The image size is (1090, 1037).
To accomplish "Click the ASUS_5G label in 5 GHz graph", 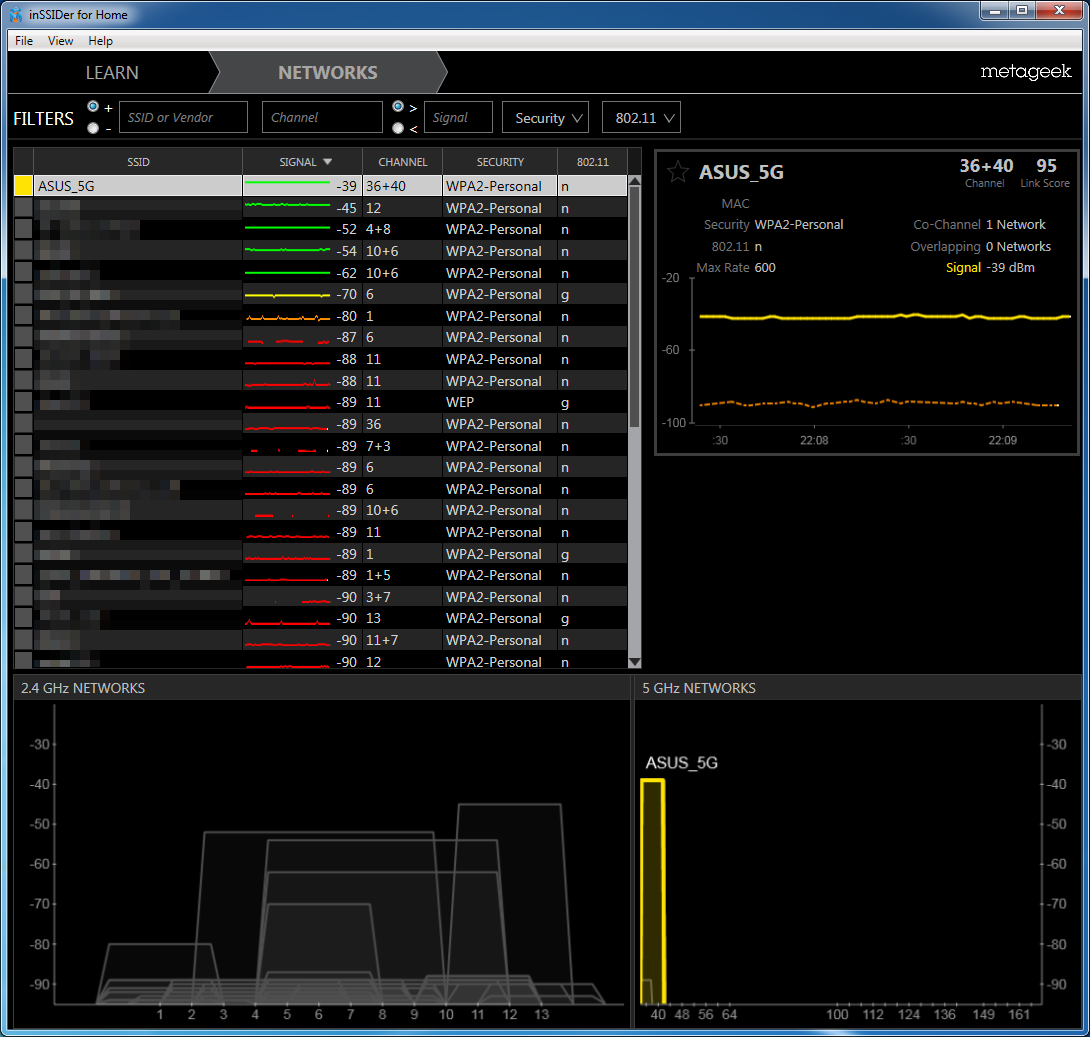I will 681,762.
